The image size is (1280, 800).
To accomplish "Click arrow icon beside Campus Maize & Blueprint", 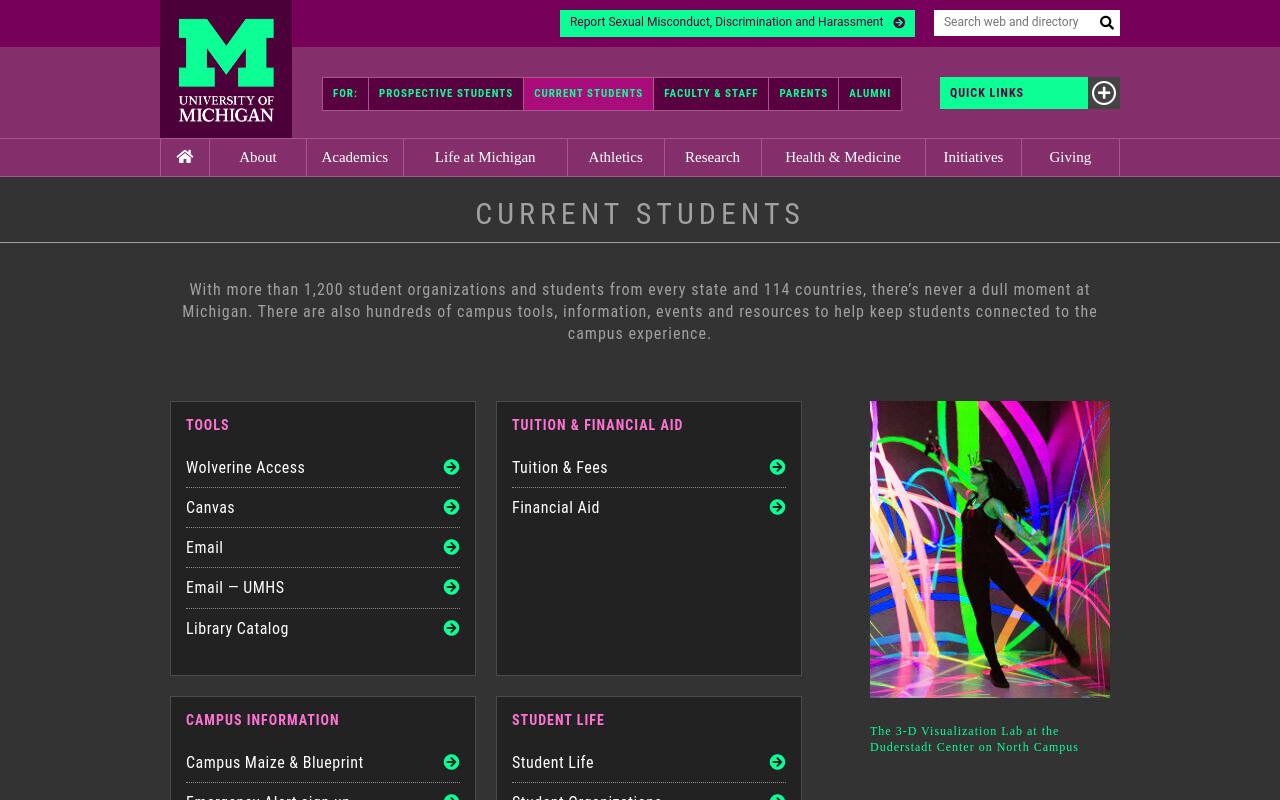I will coord(452,762).
